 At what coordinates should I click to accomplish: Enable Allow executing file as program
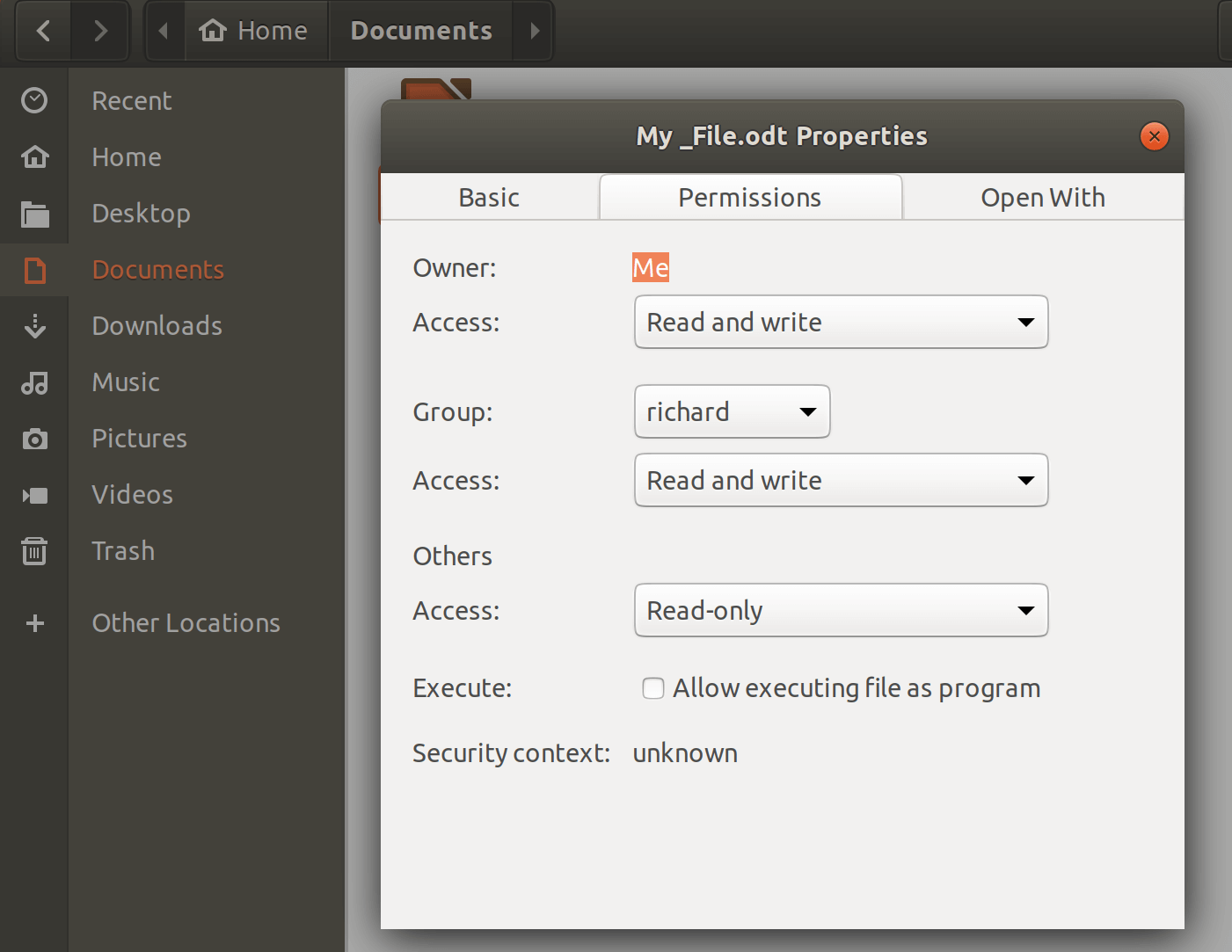click(x=653, y=688)
